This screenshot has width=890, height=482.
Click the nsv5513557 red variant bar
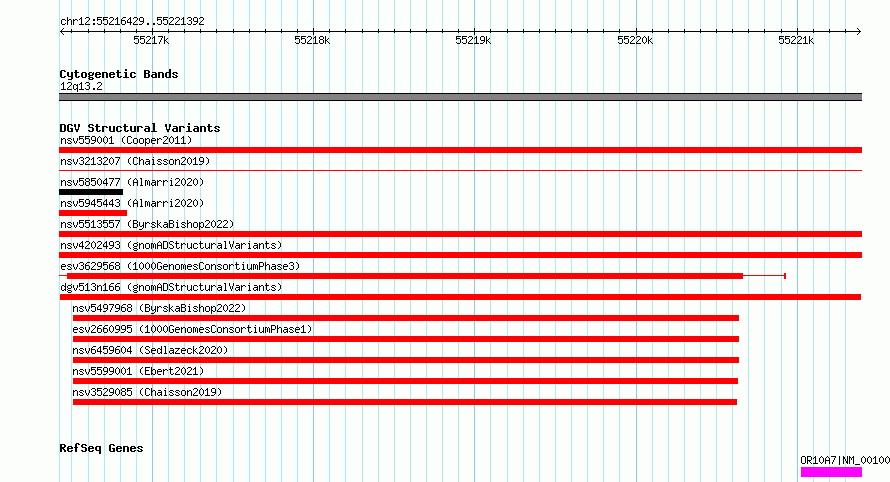coord(460,234)
